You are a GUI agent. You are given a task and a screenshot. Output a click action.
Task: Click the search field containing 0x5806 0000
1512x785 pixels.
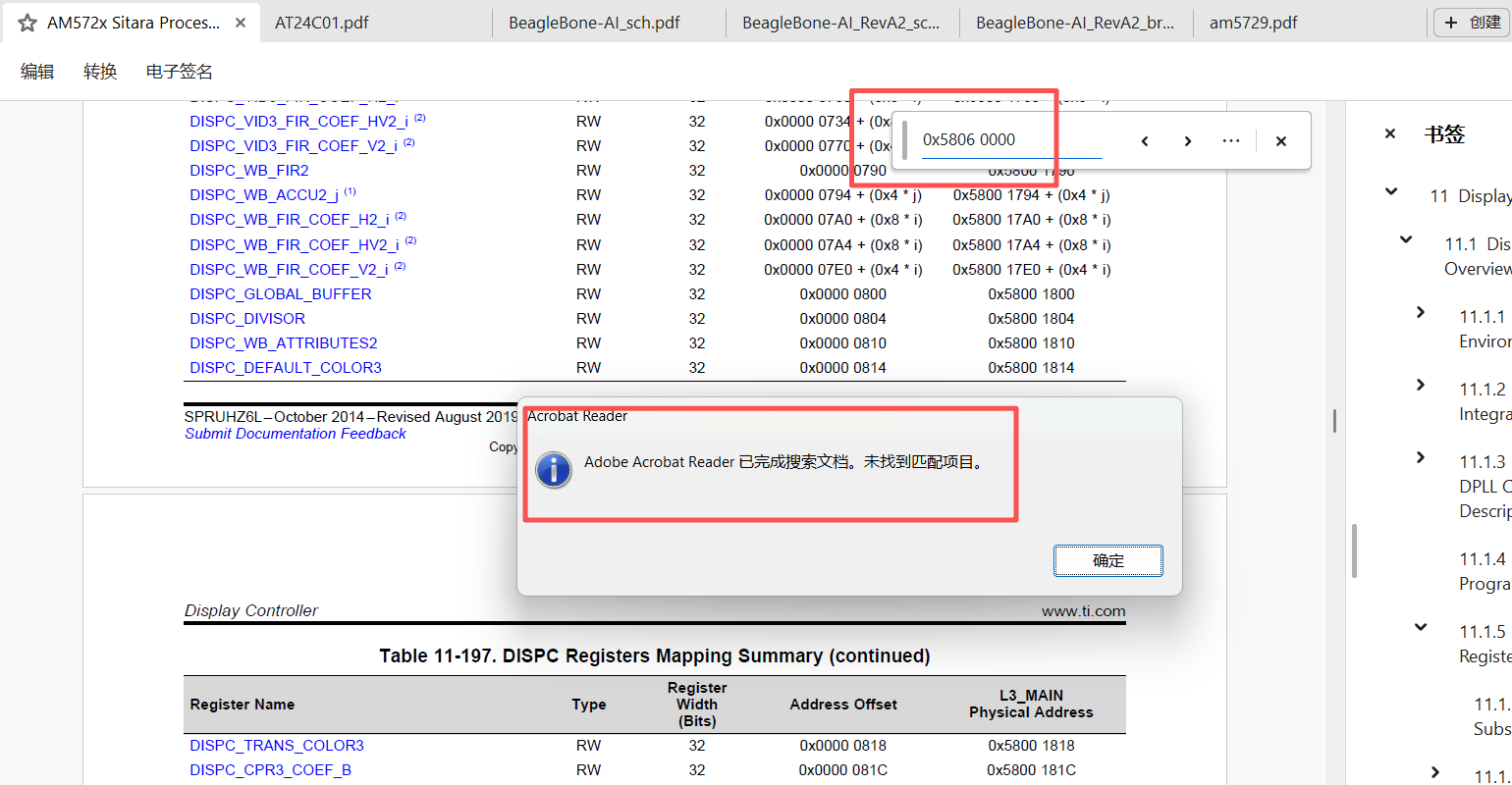coord(1011,140)
